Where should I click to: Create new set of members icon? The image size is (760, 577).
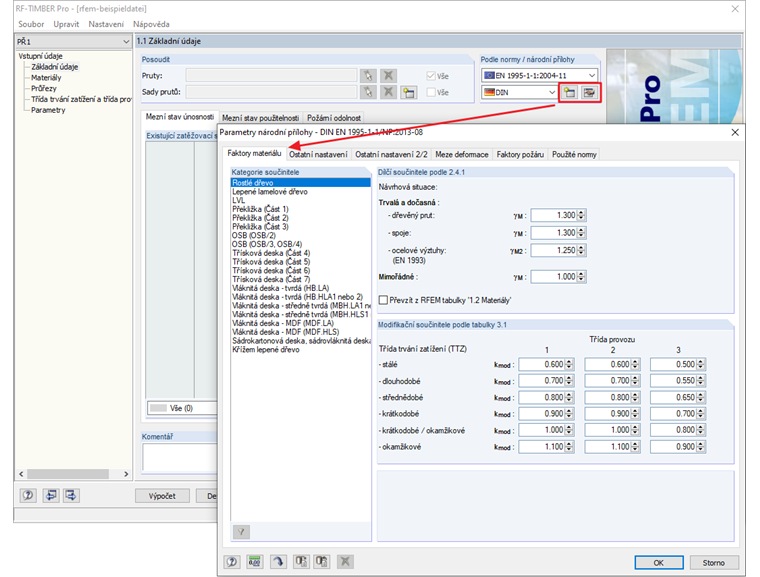(x=409, y=92)
